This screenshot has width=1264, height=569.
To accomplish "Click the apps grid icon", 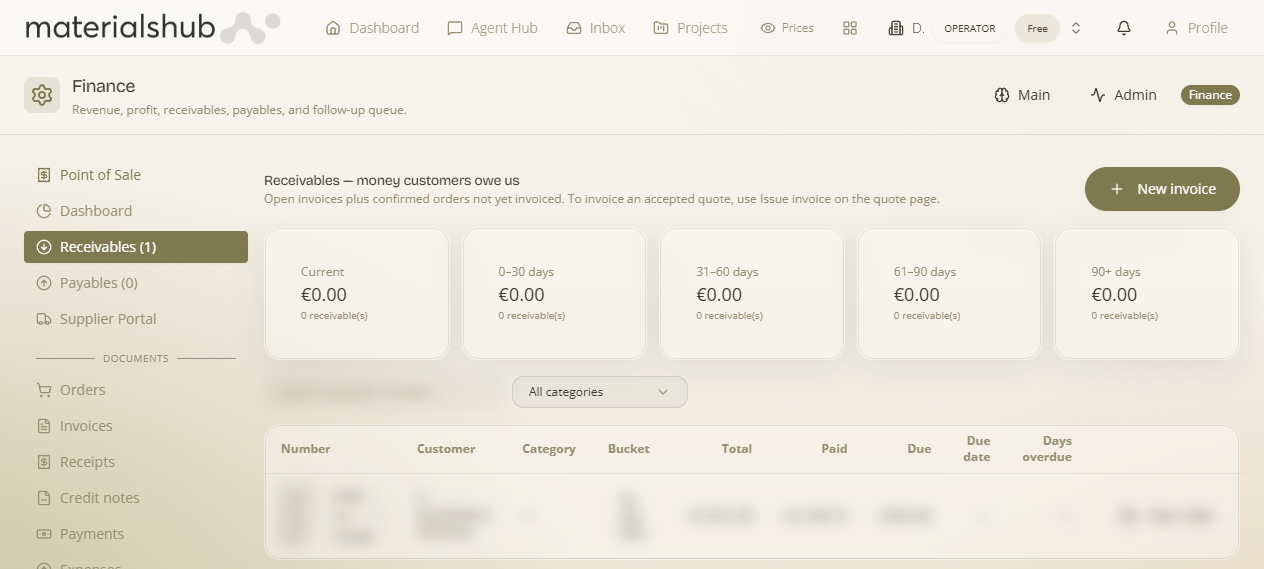I will coord(850,28).
